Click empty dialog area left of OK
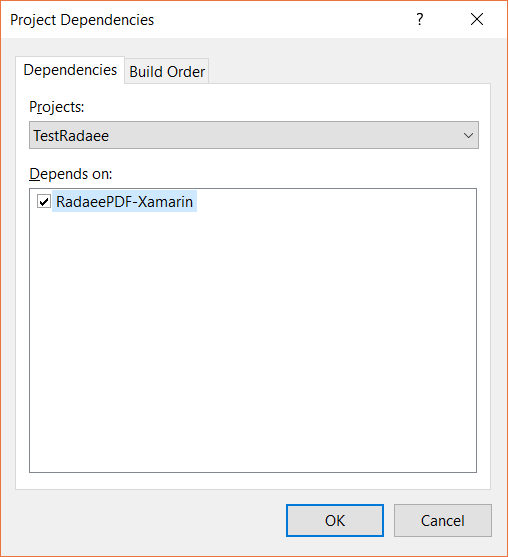Viewport: 509px width, 557px height. click(x=149, y=520)
